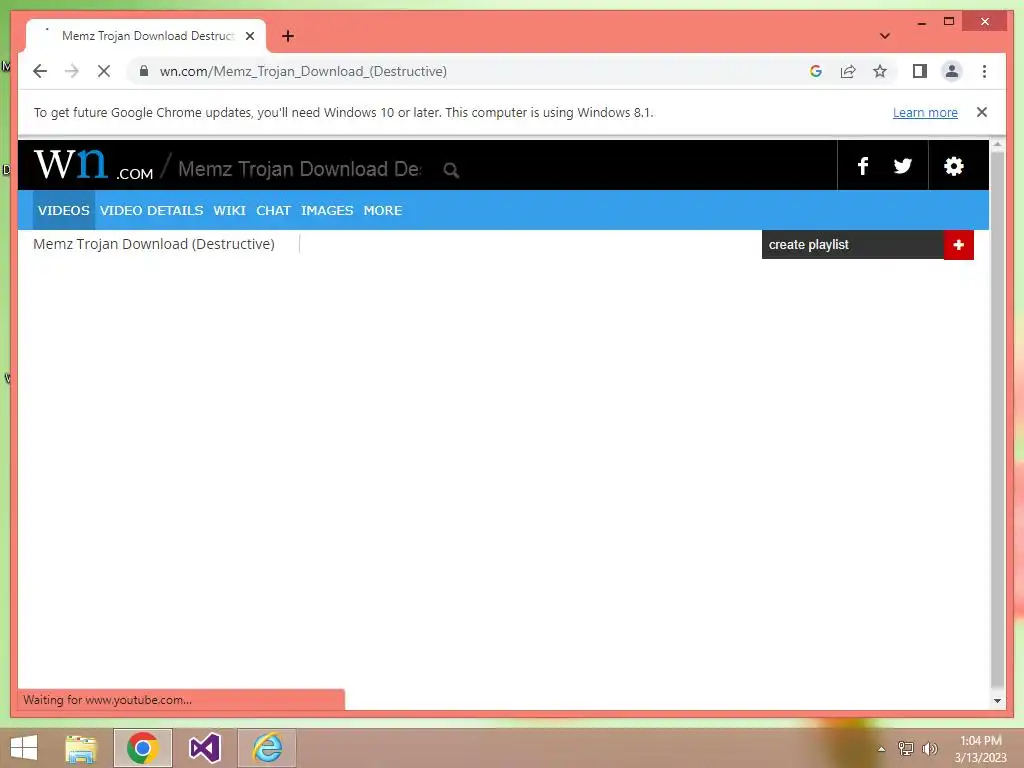Open Chrome side panel

click(920, 71)
